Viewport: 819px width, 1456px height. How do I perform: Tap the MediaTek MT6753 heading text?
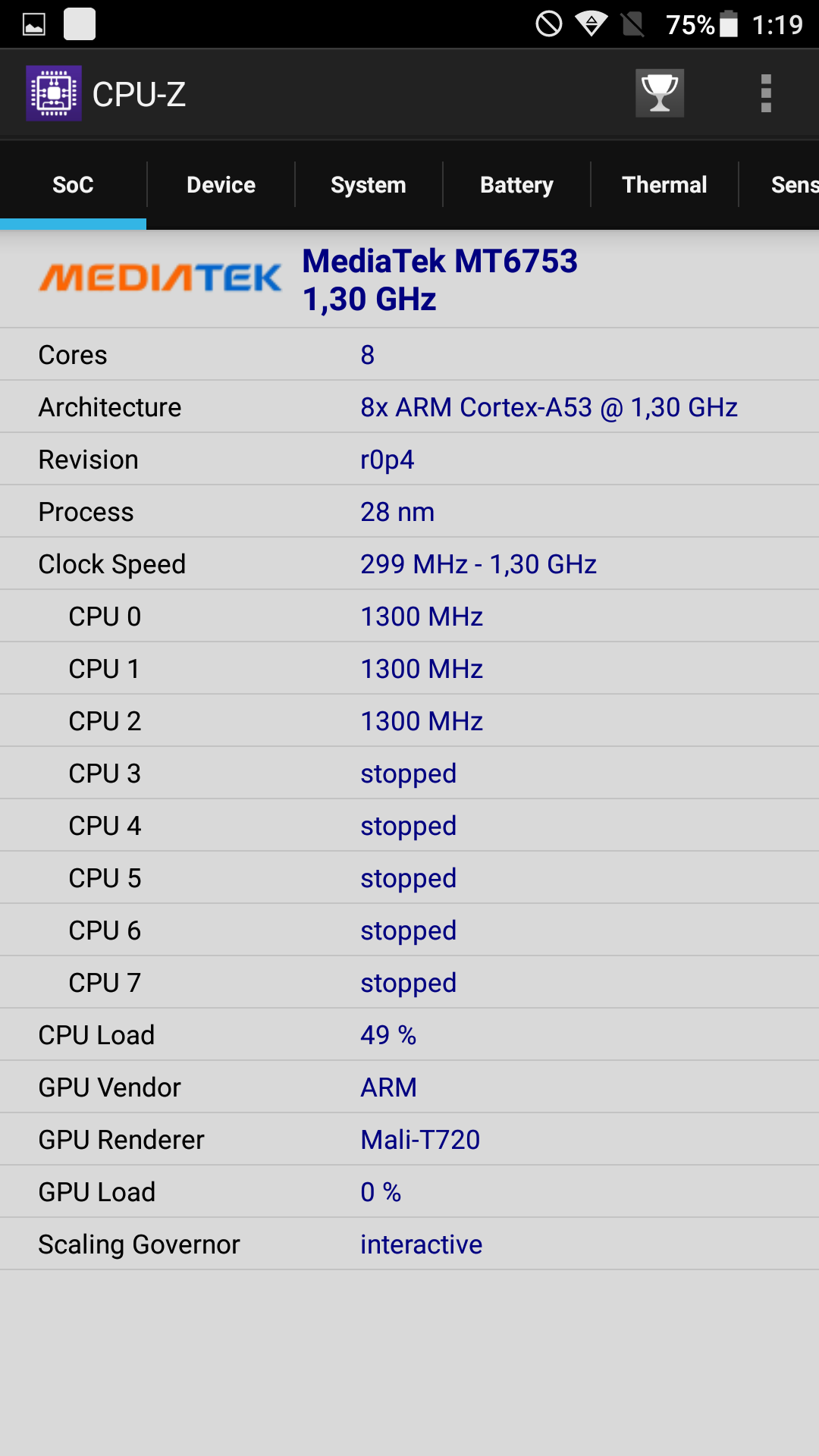440,261
